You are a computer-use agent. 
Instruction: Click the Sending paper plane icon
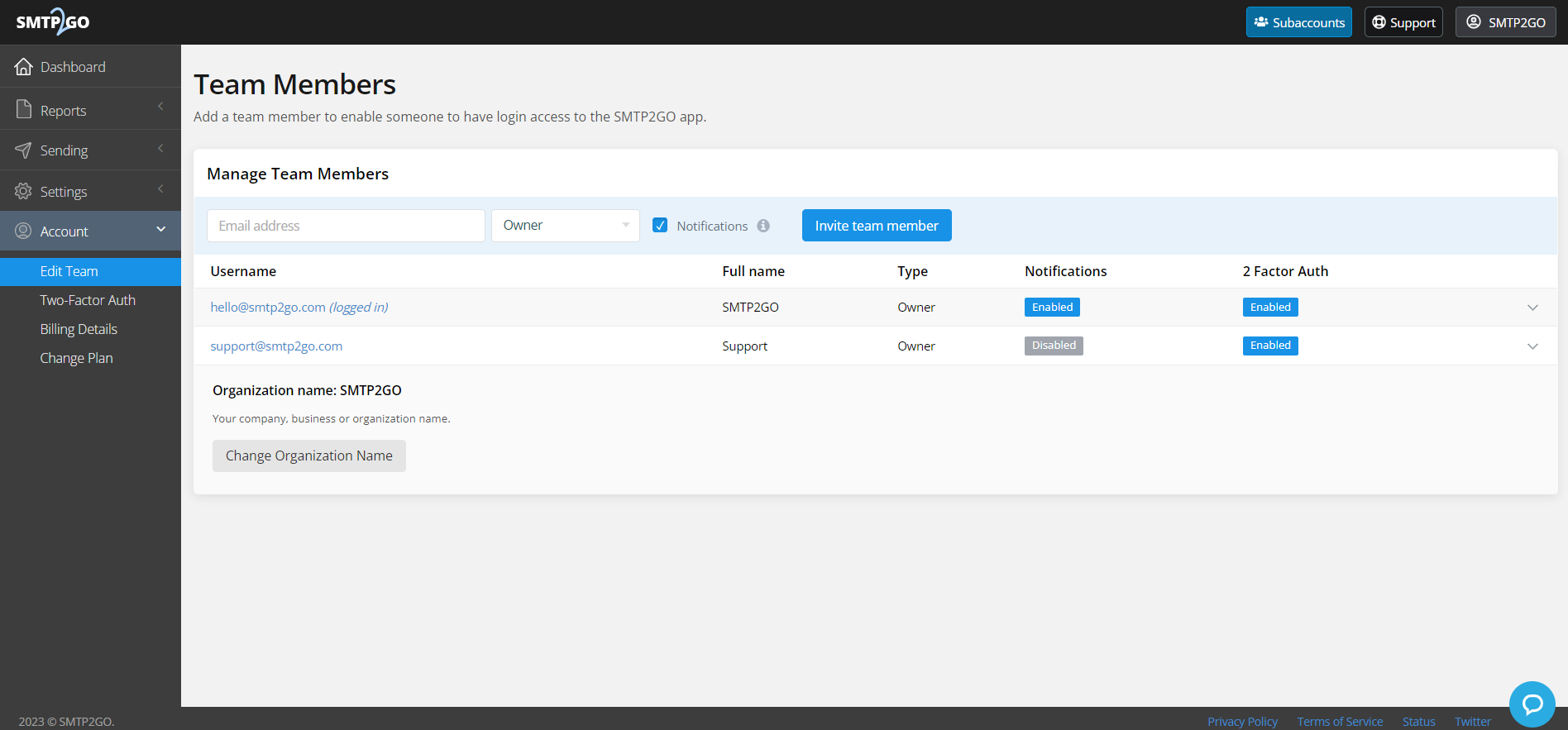(23, 150)
